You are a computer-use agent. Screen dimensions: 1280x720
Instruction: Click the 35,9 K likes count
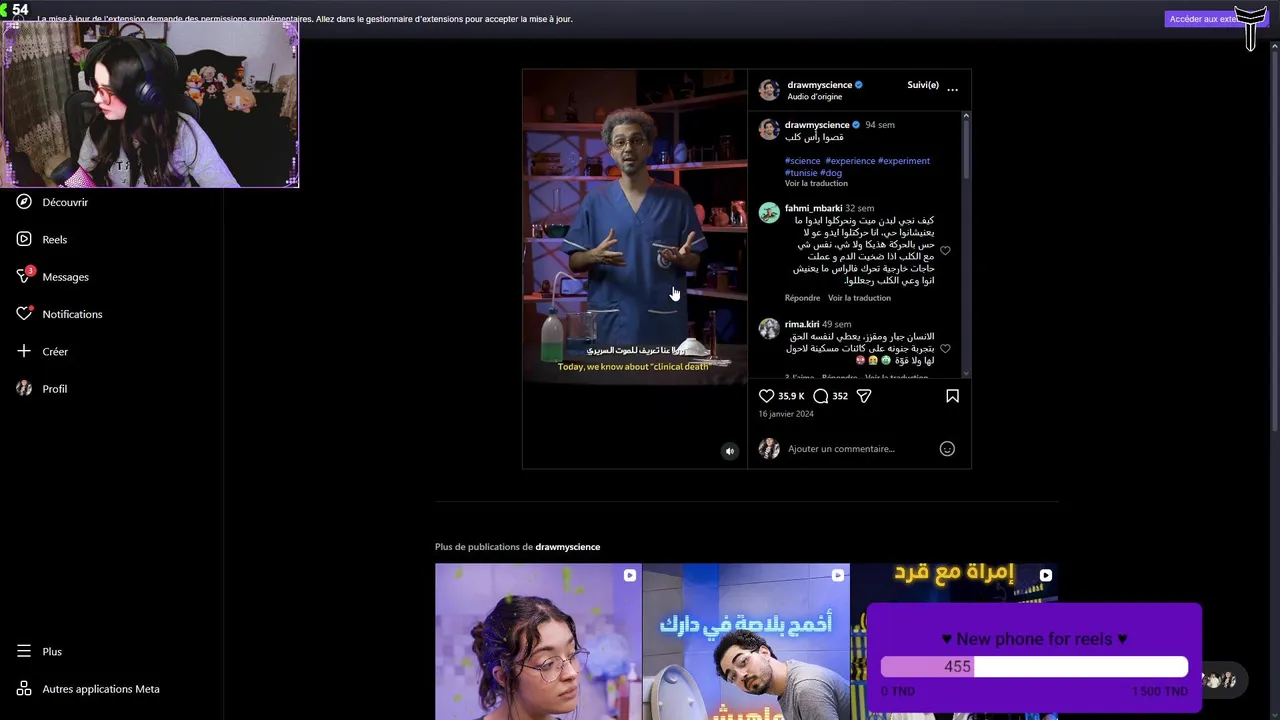[x=791, y=396]
